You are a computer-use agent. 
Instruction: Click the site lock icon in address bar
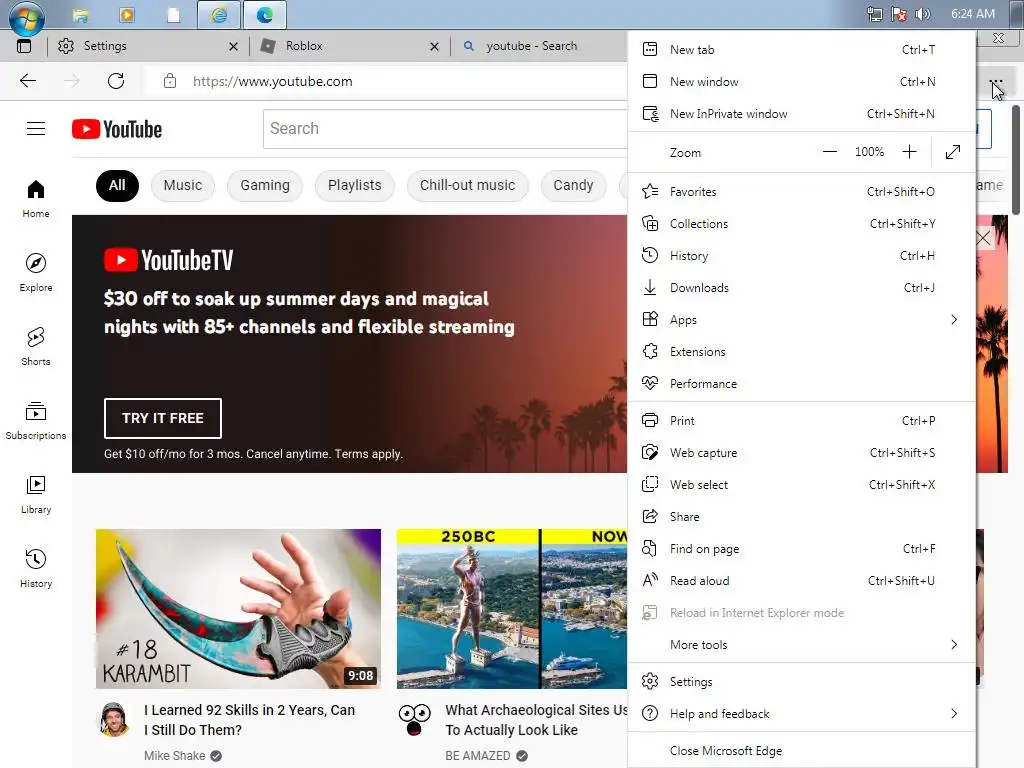(x=170, y=81)
